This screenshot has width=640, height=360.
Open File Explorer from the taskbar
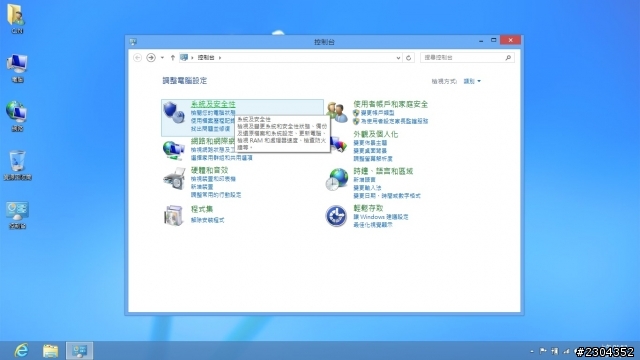pyautogui.click(x=51, y=351)
